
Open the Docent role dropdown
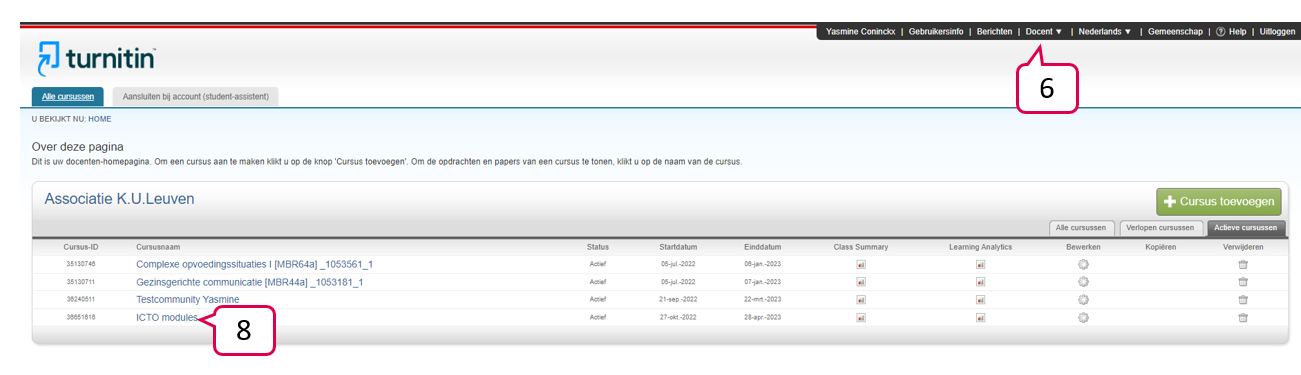(x=1044, y=32)
